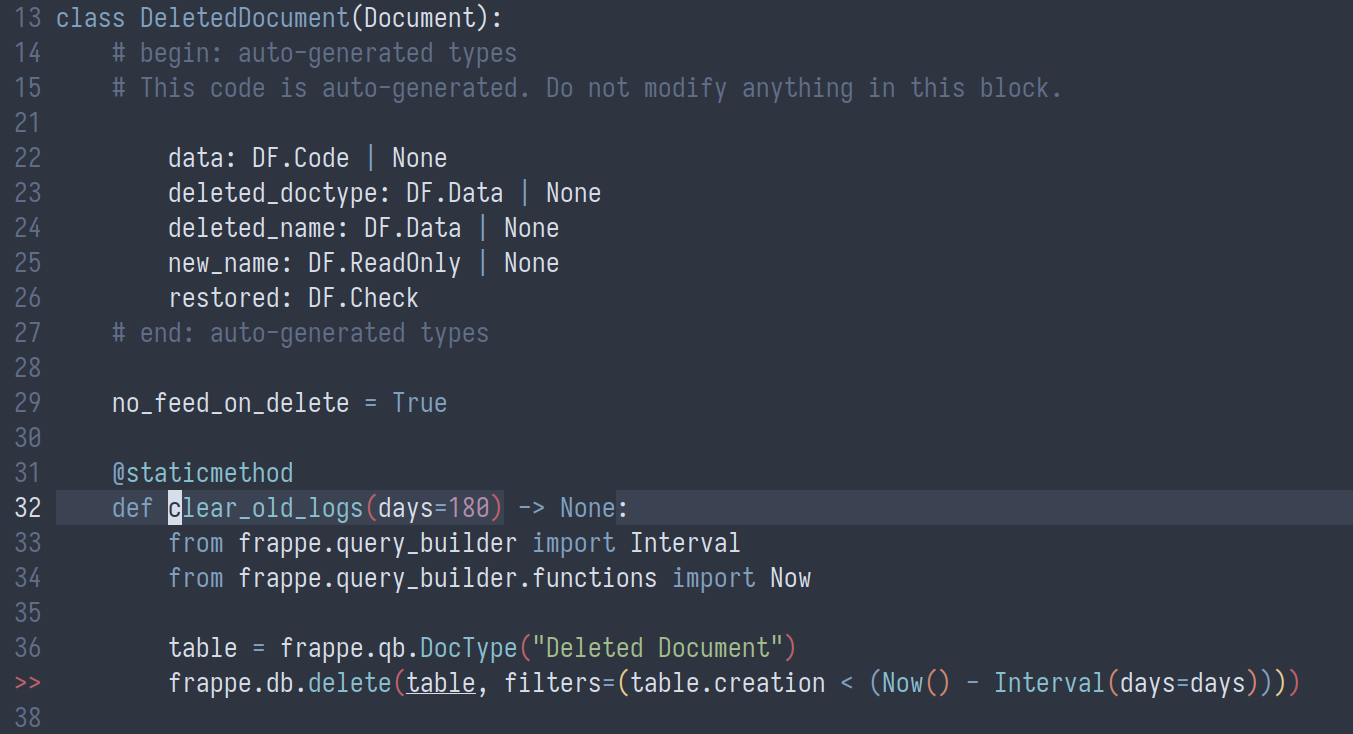Click the deleted_doctype field name
Image resolution: width=1353 pixels, height=734 pixels.
click(x=279, y=193)
